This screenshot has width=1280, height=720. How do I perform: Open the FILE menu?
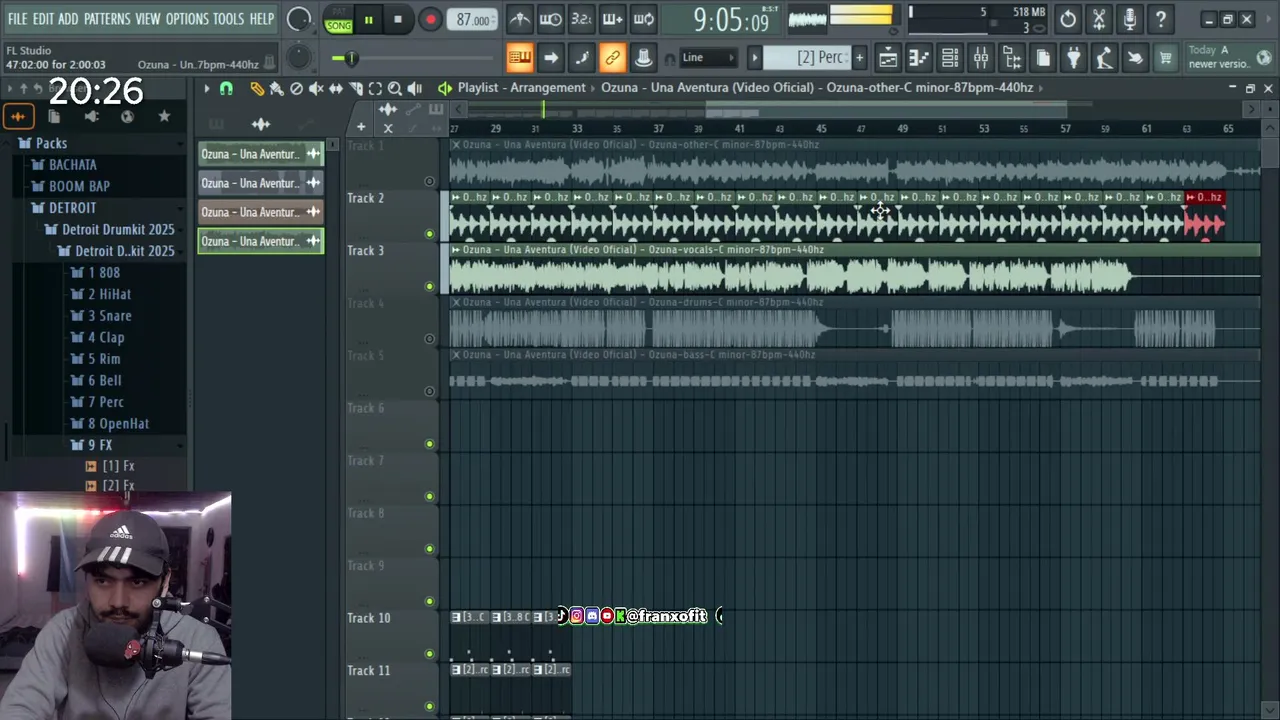pos(17,19)
